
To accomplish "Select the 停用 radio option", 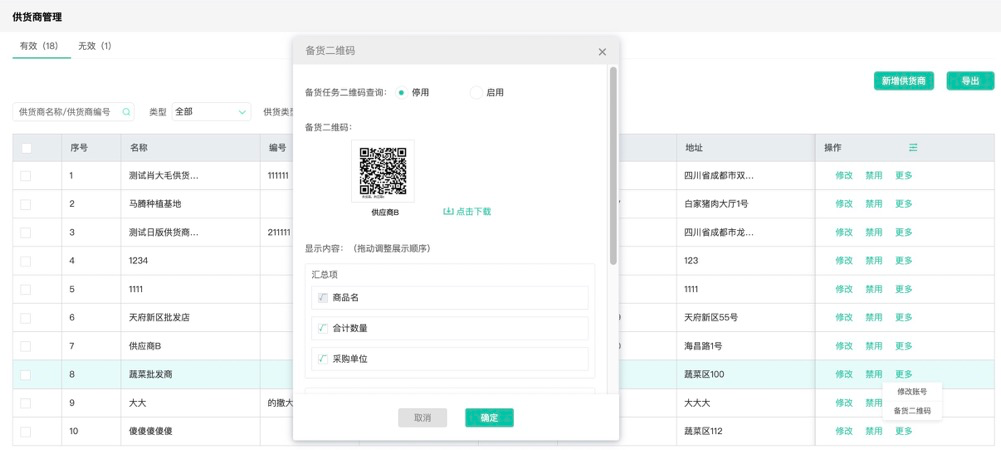I will 401,92.
